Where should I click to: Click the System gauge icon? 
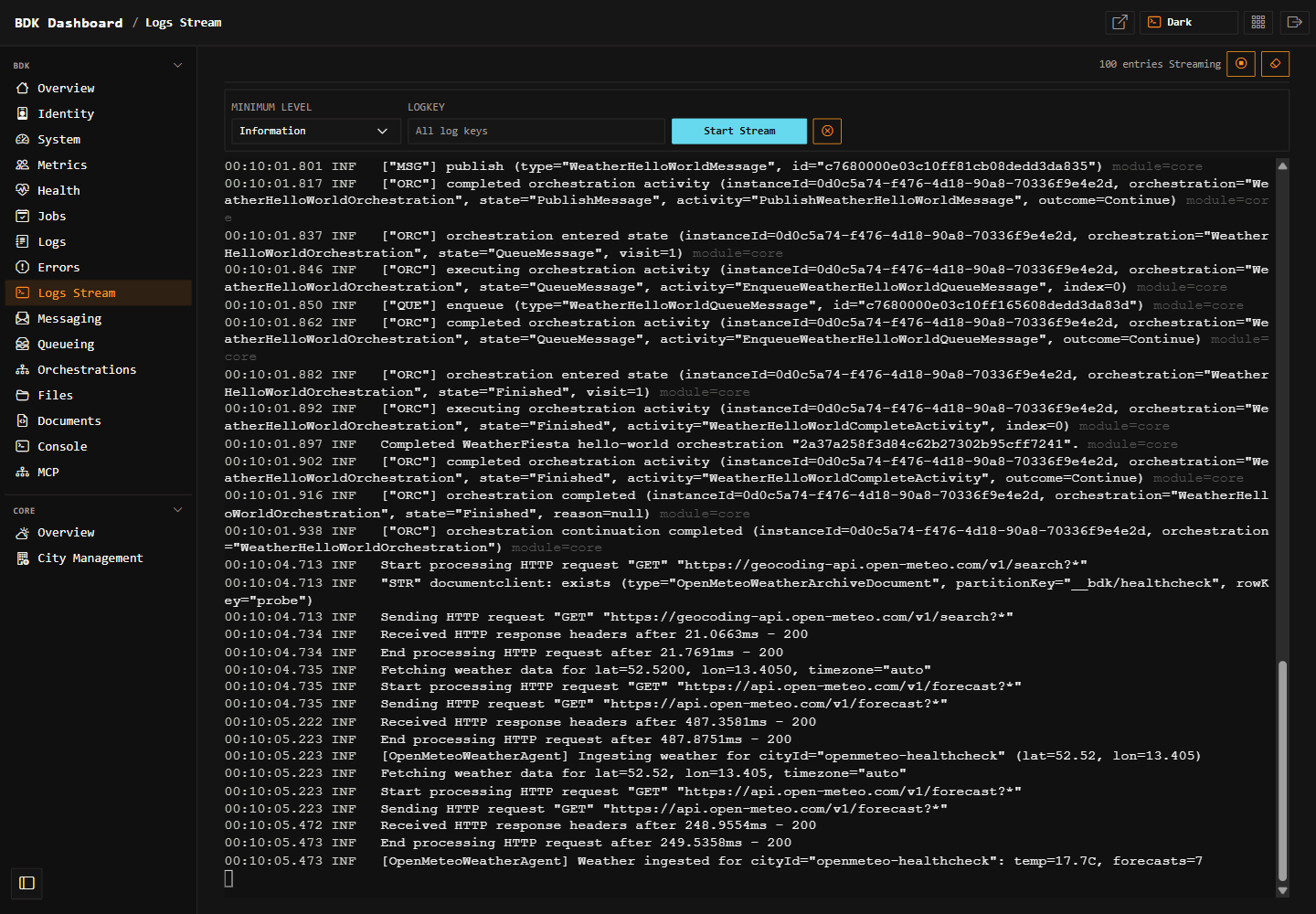[x=23, y=139]
